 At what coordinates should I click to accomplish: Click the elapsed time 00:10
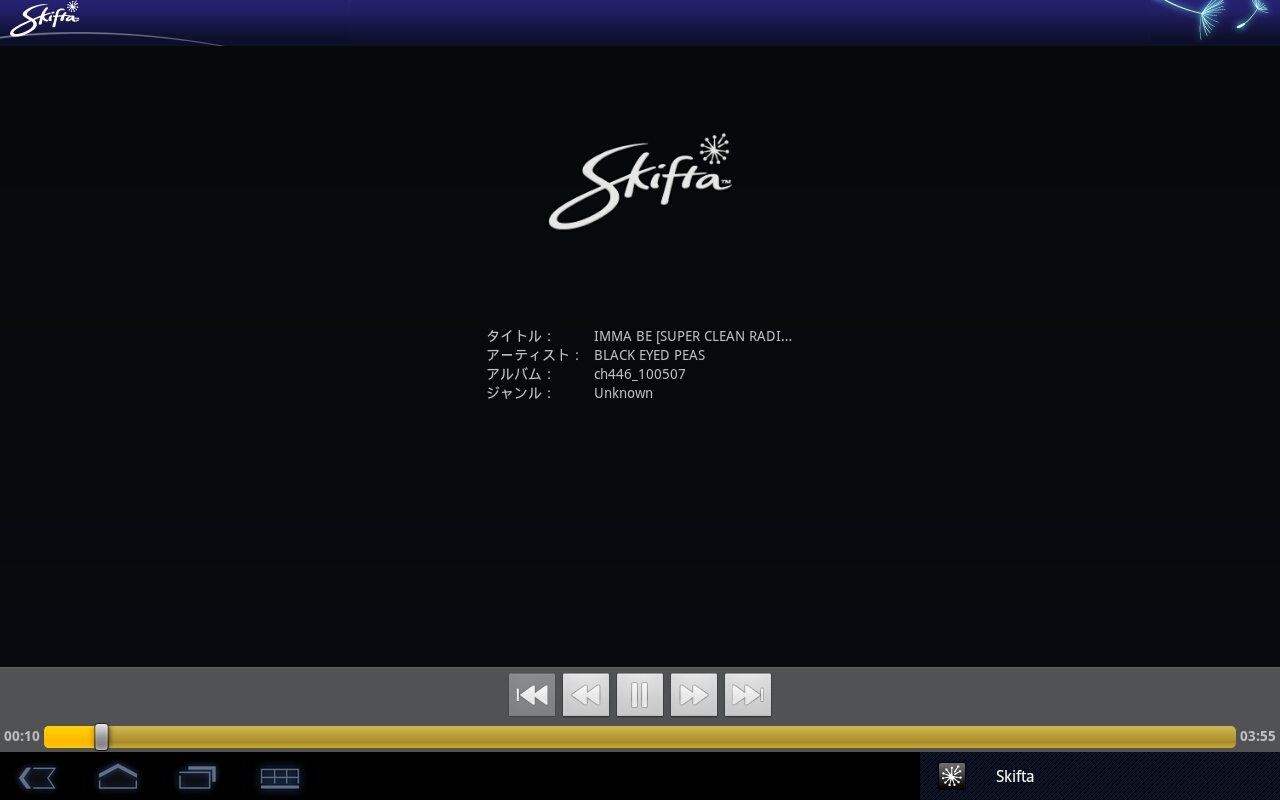pos(22,736)
